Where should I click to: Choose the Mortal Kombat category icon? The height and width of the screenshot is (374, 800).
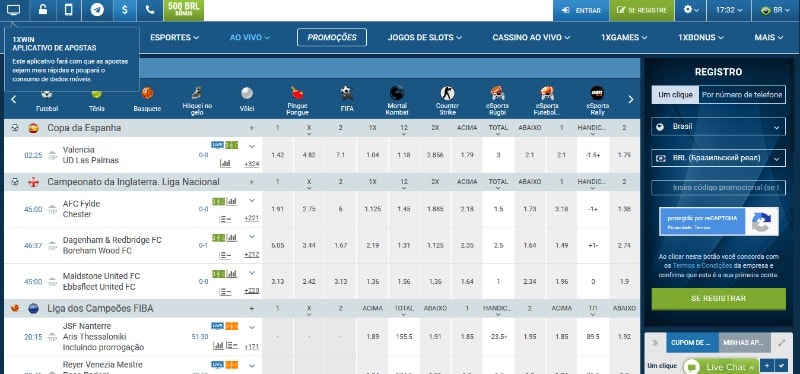tap(396, 100)
